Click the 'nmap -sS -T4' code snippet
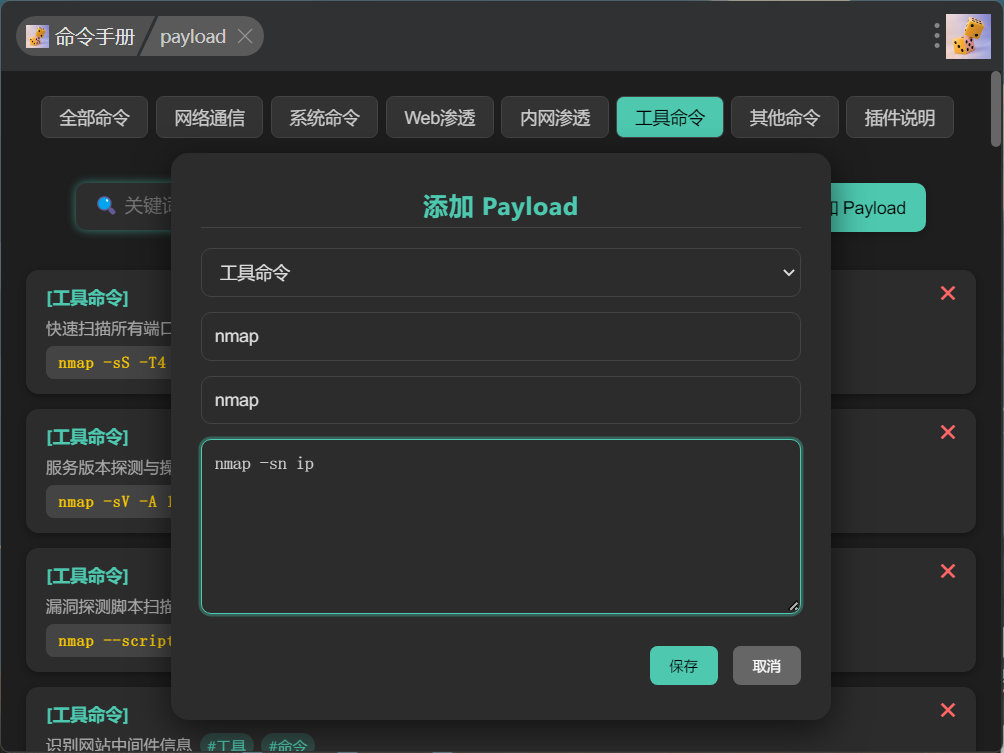Viewport: 1004px width, 753px height. [111, 363]
